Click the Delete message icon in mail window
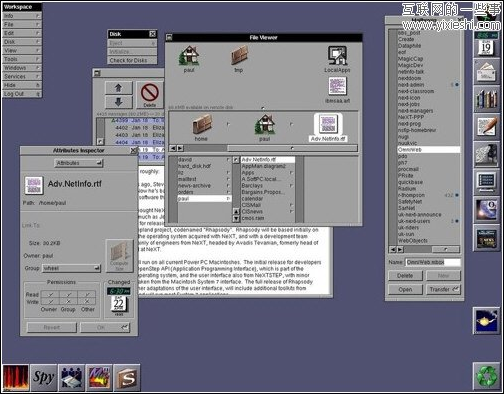 point(150,95)
